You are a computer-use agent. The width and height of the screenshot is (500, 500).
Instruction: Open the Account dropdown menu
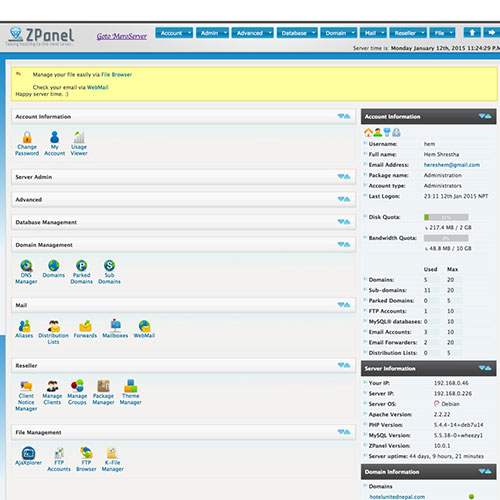point(174,33)
